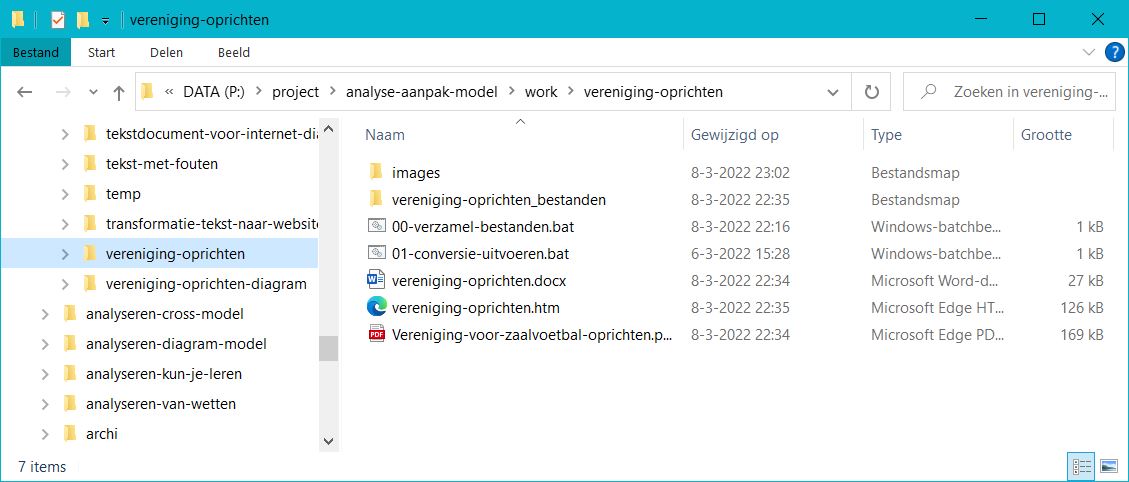Image resolution: width=1129 pixels, height=482 pixels.
Task: Click the batch file icon of 00-verzamel-bestanden.bat
Action: (376, 227)
